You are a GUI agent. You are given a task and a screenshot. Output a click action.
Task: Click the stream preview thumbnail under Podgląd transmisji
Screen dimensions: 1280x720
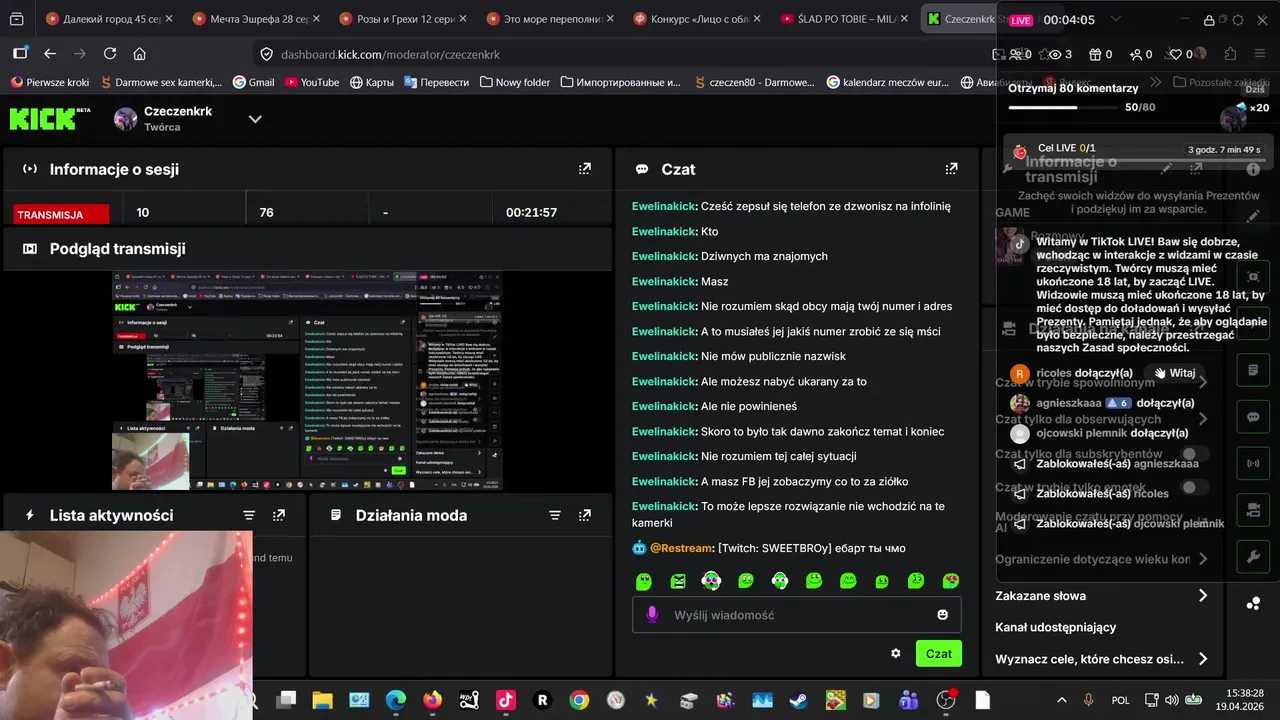tap(307, 381)
